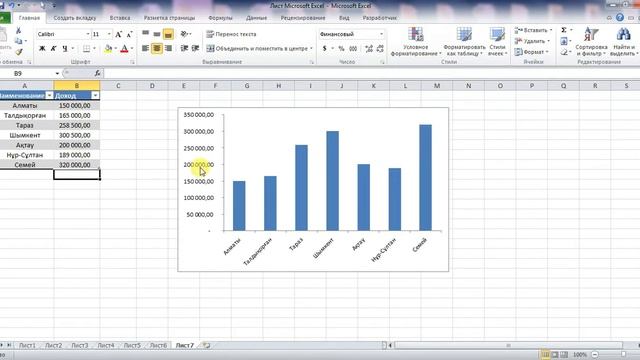
Task: Switch to the Вставка ribbon tab
Action: 120,18
